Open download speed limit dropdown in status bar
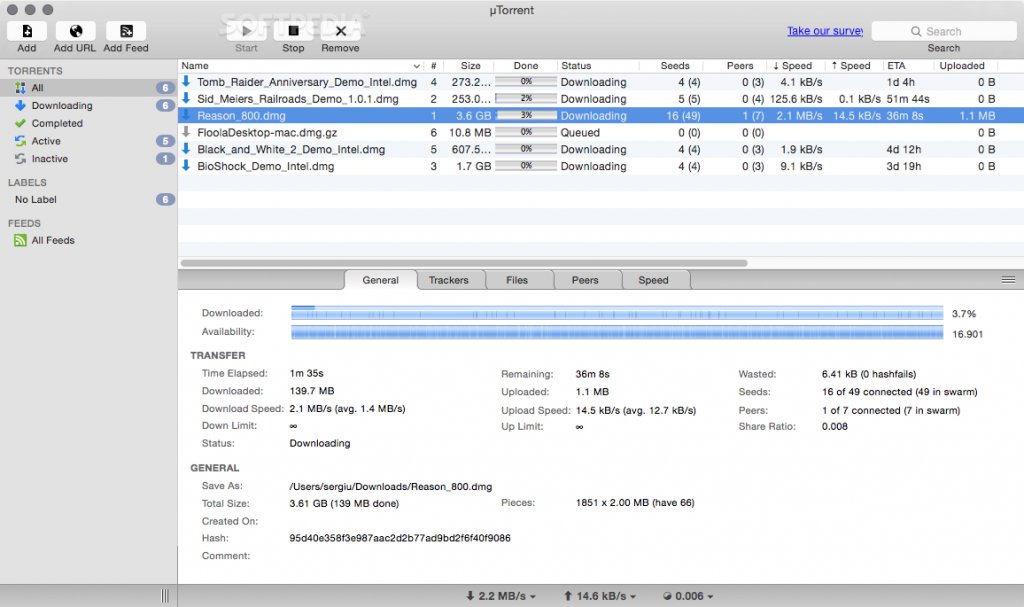Screen dimensions: 1024x607 click(501, 596)
